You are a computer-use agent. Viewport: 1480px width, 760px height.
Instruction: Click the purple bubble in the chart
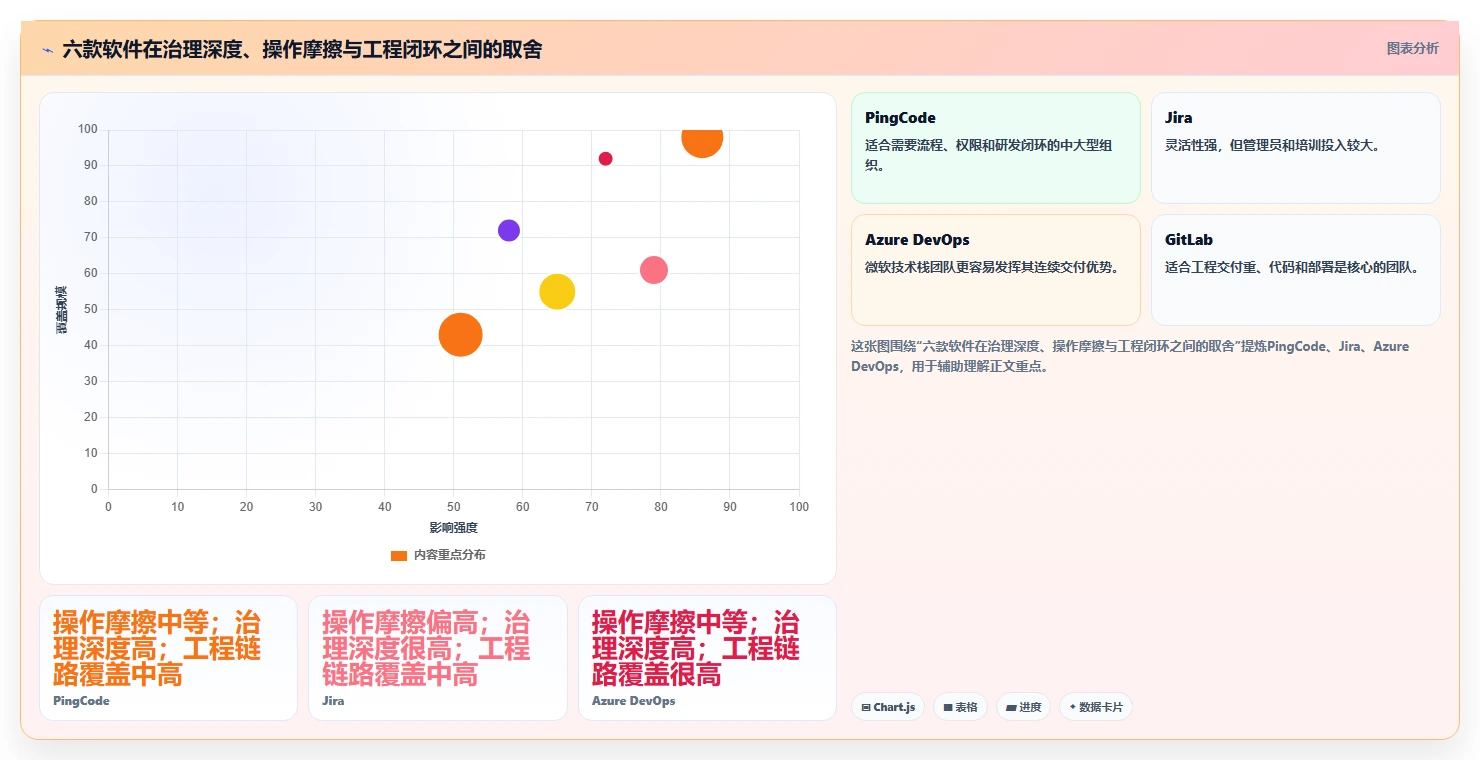coord(509,230)
